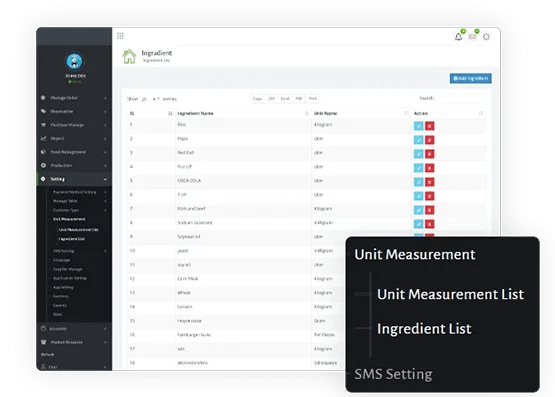Click Ingredient List in the zoomed callout
This screenshot has width=555, height=397.
coord(424,329)
